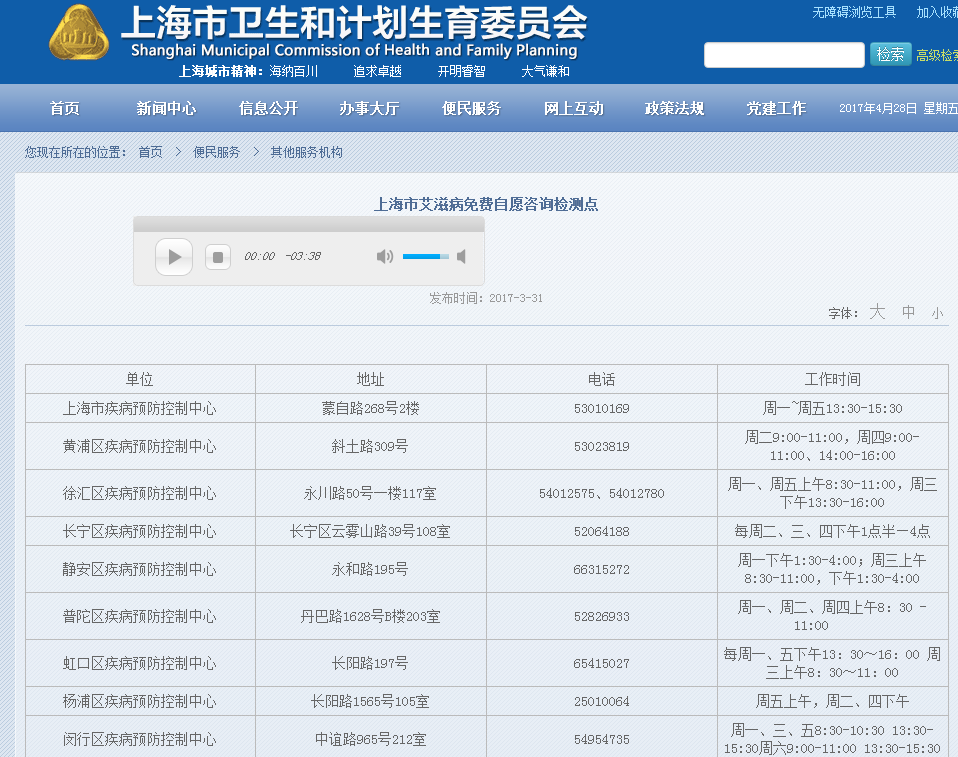Open the 办事大厅 menu

369,108
